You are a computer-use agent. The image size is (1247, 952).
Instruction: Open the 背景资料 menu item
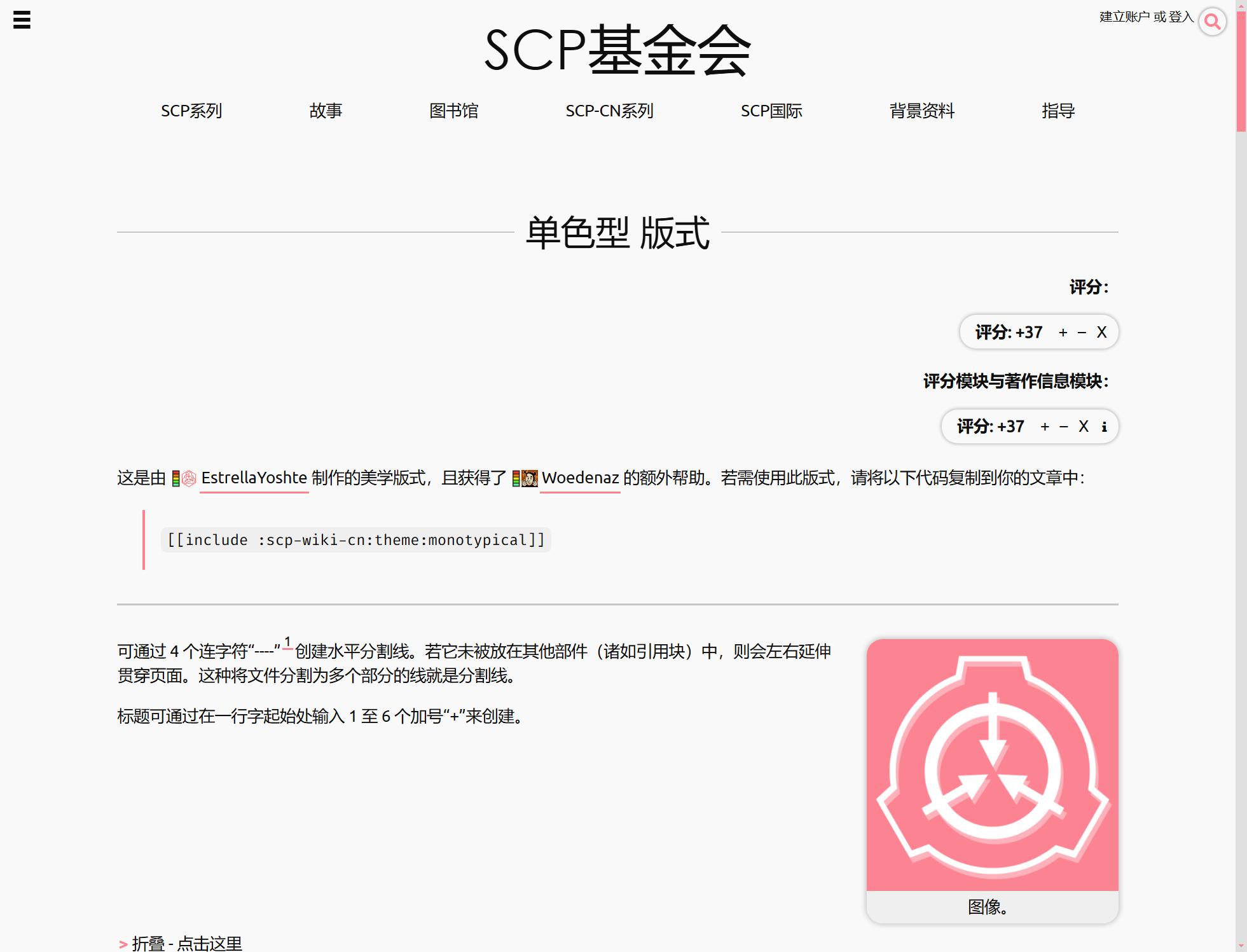[921, 111]
